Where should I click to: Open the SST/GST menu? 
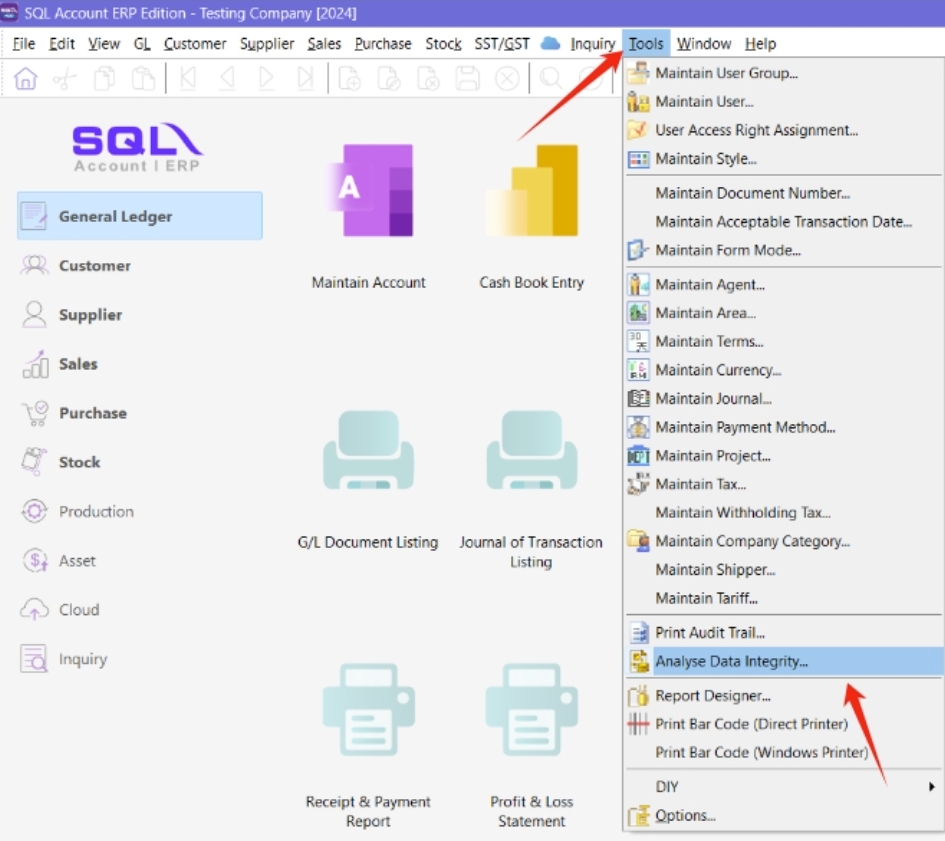coord(502,44)
